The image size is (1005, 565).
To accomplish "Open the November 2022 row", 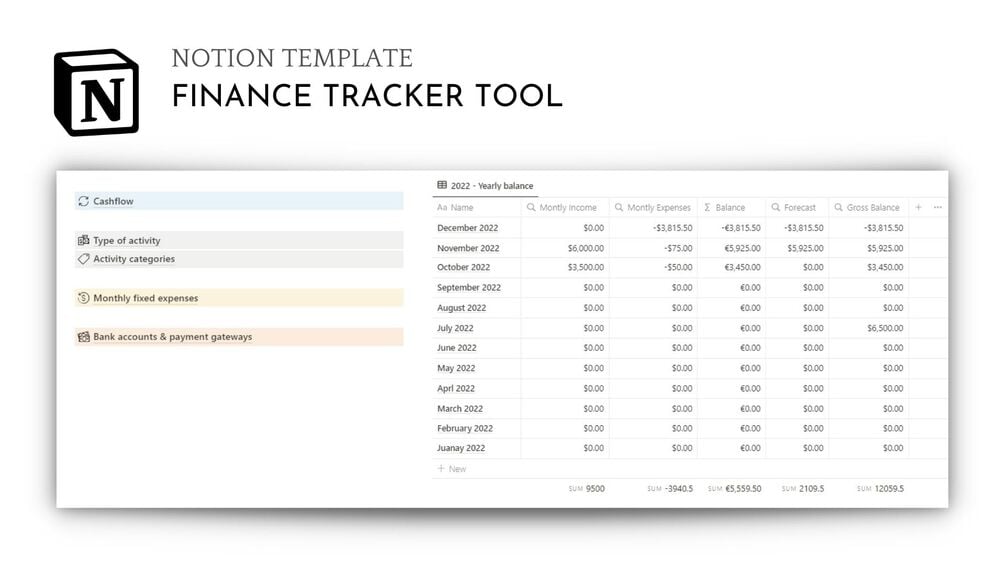I will coord(468,248).
